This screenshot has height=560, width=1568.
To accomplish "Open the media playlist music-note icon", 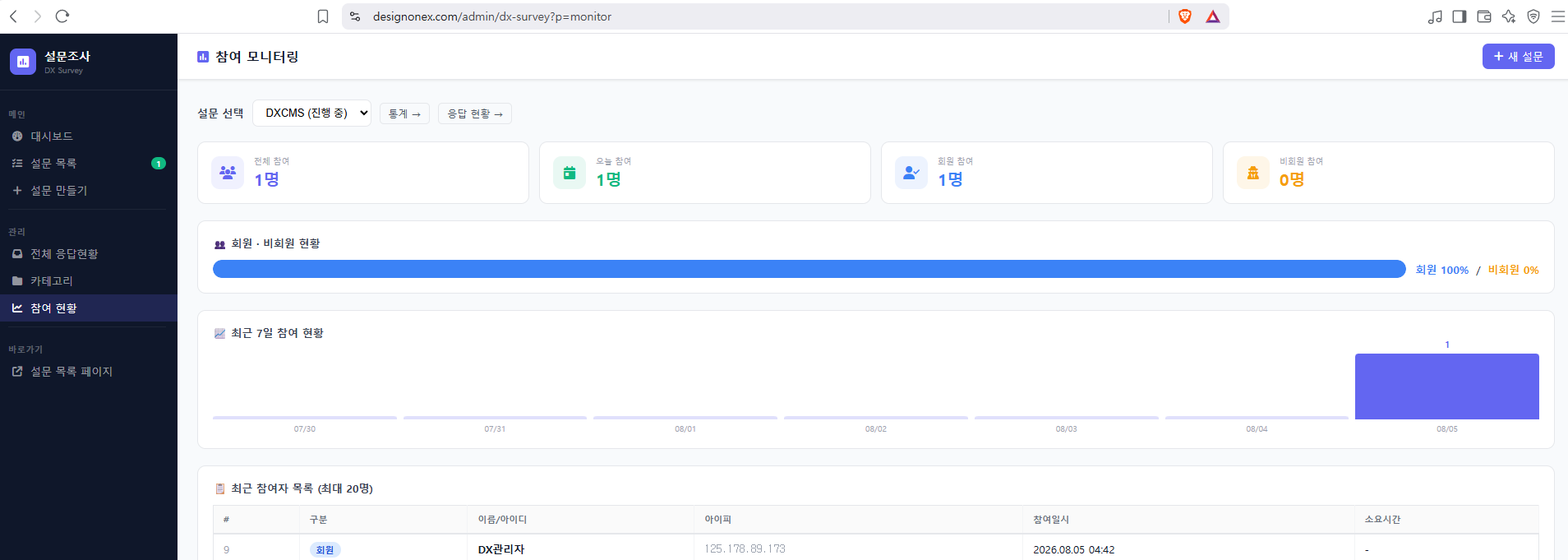I will [1435, 16].
